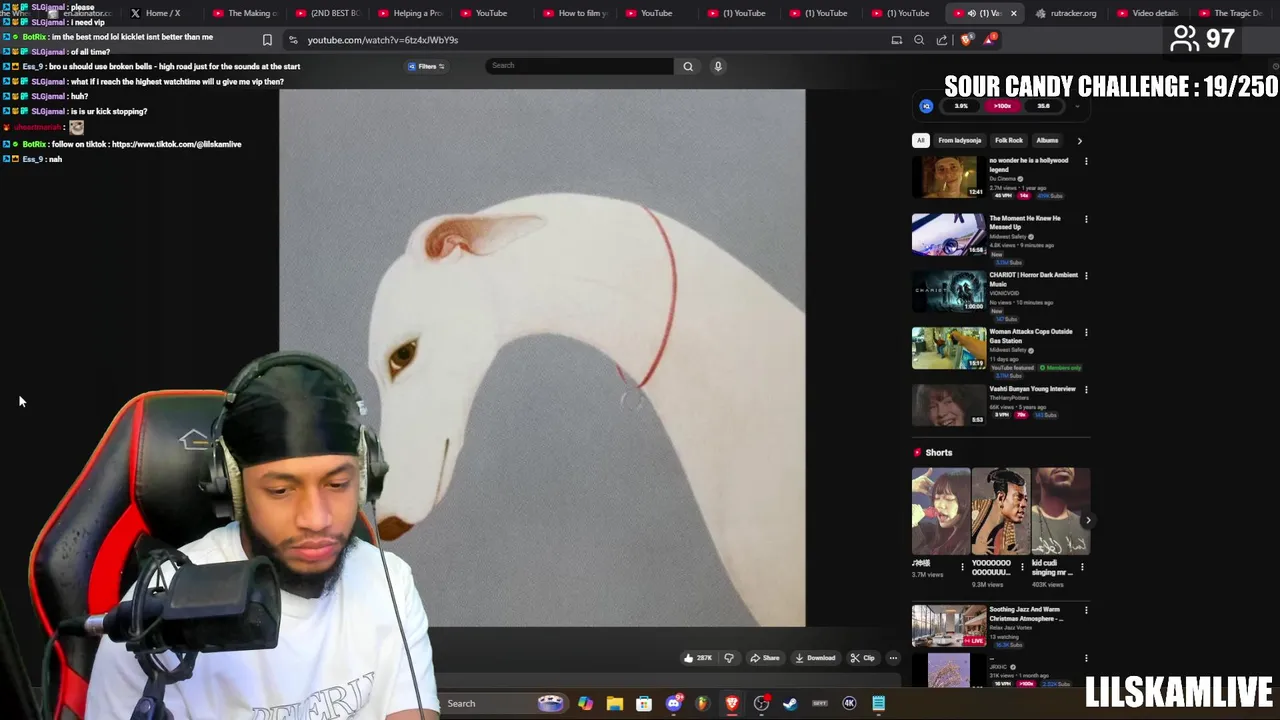The width and height of the screenshot is (1280, 720).
Task: Open Steam from taskbar
Action: pyautogui.click(x=790, y=703)
